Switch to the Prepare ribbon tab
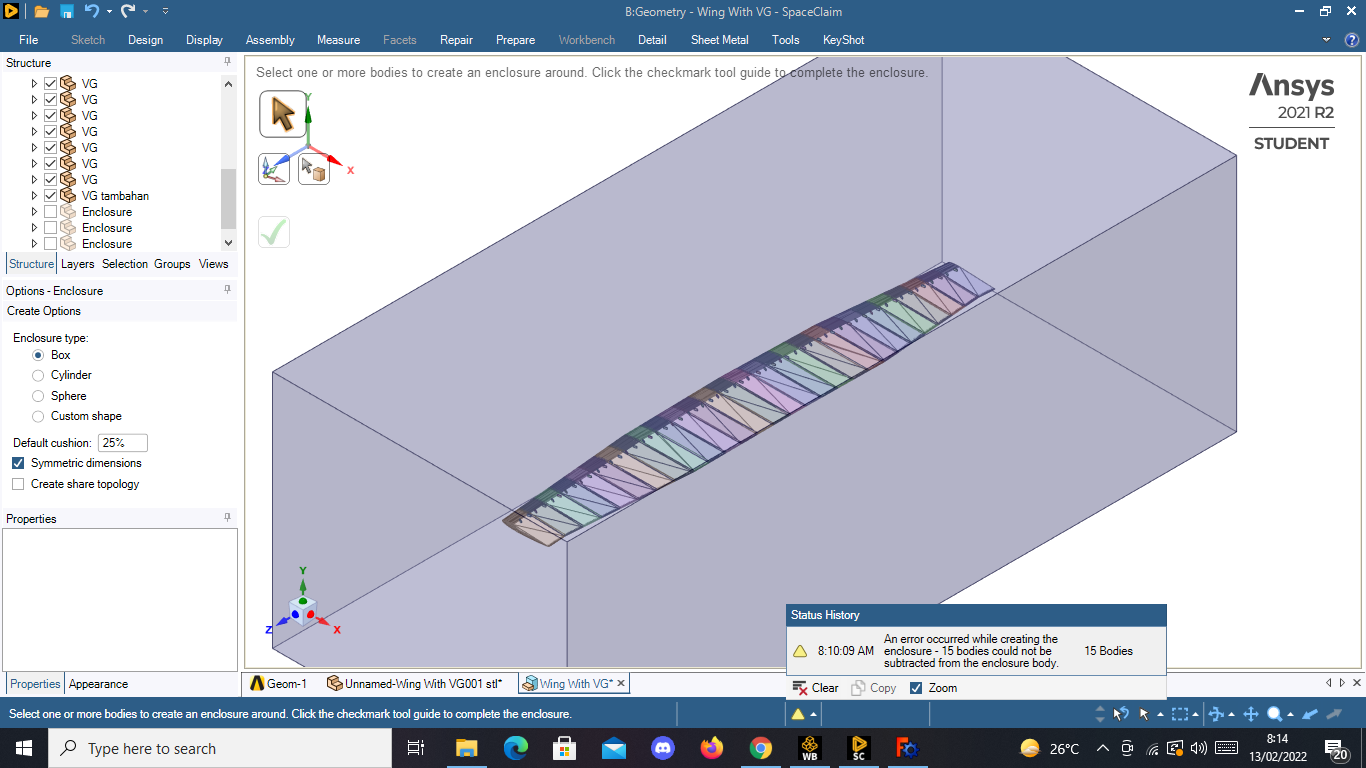Screen dimensions: 1366x768 point(515,40)
